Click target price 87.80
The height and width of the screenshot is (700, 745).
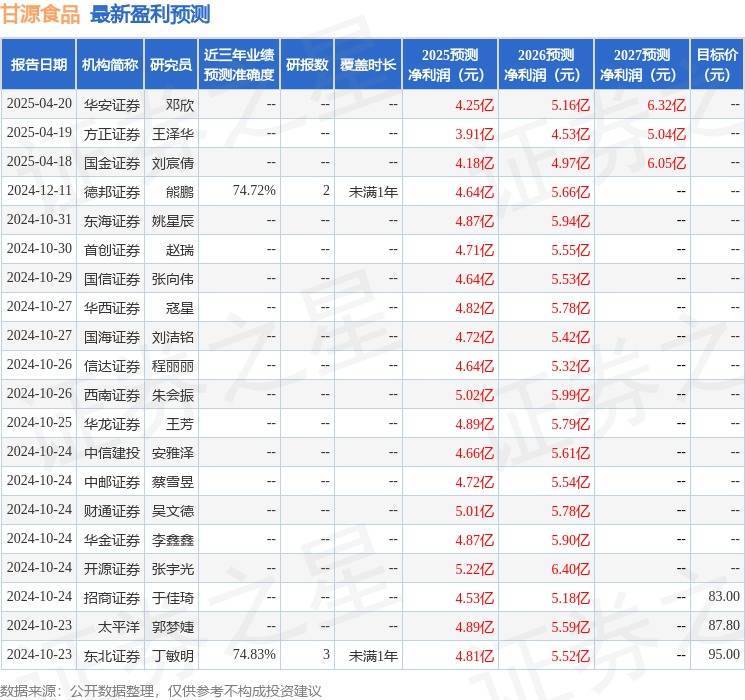724,625
